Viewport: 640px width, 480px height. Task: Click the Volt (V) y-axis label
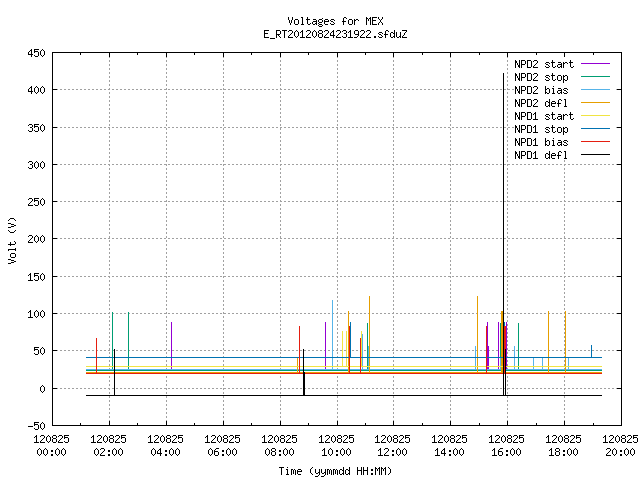(x=12, y=240)
